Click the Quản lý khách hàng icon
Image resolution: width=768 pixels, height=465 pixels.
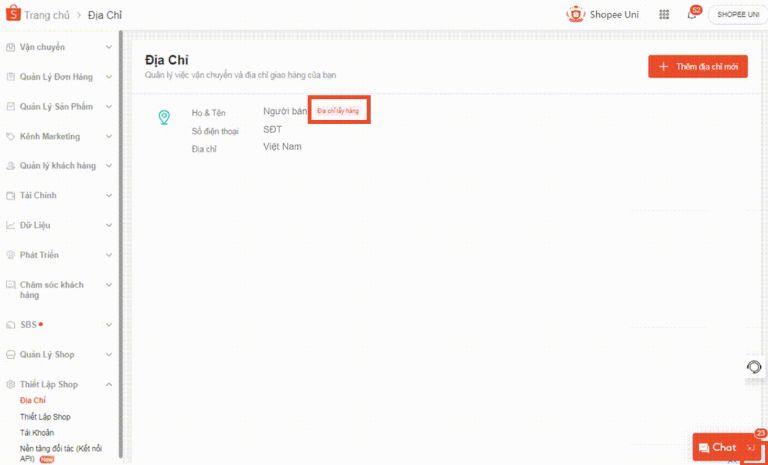coord(10,166)
